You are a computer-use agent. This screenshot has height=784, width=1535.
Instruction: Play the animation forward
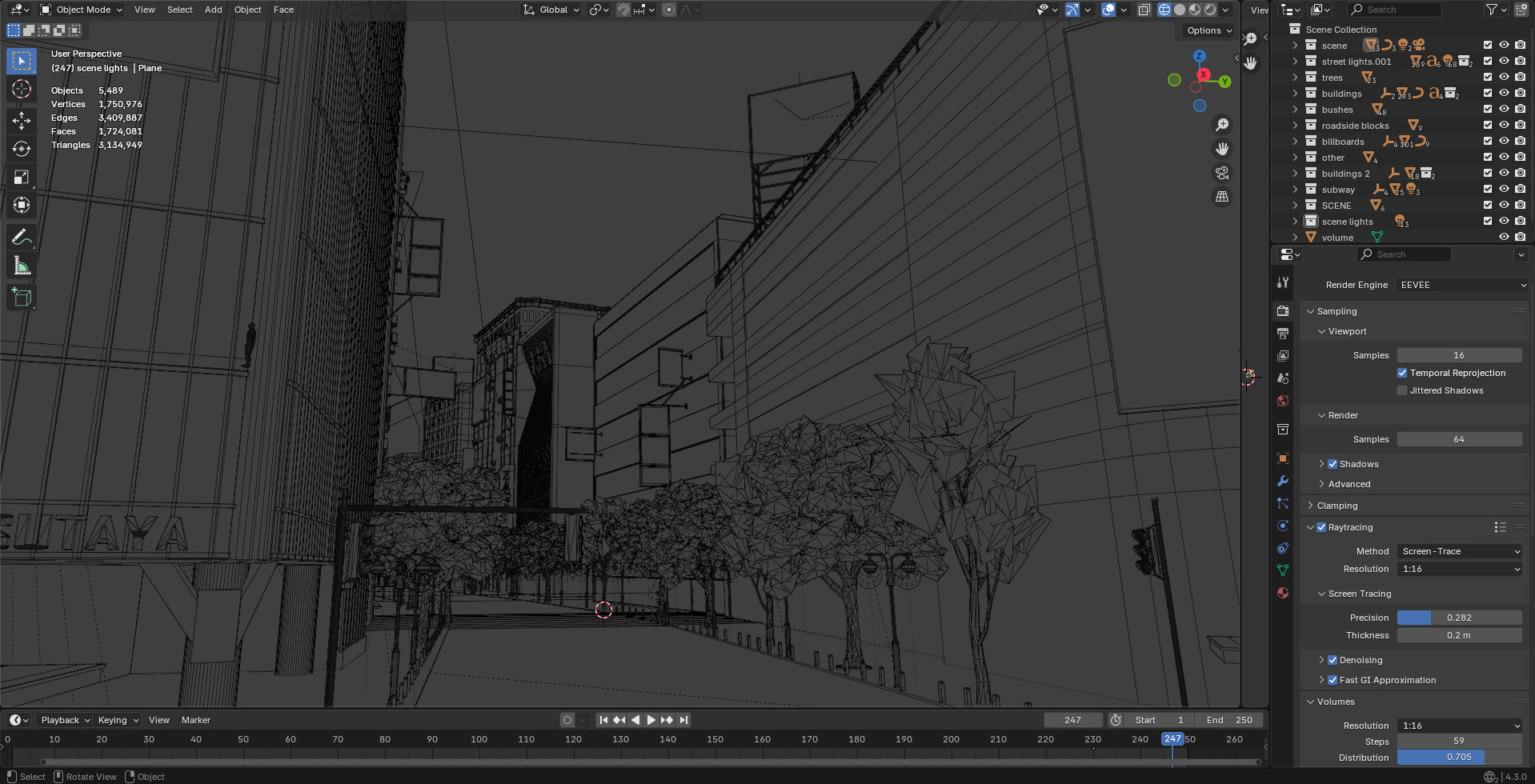click(651, 720)
